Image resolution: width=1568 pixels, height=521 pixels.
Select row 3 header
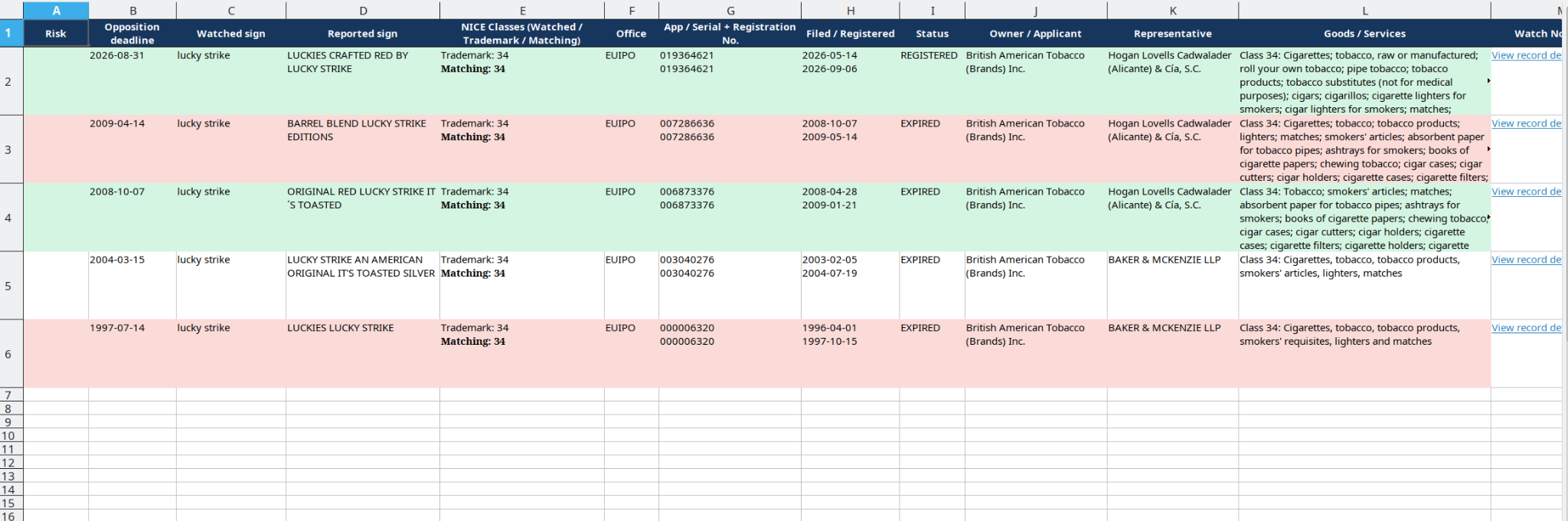coord(11,149)
